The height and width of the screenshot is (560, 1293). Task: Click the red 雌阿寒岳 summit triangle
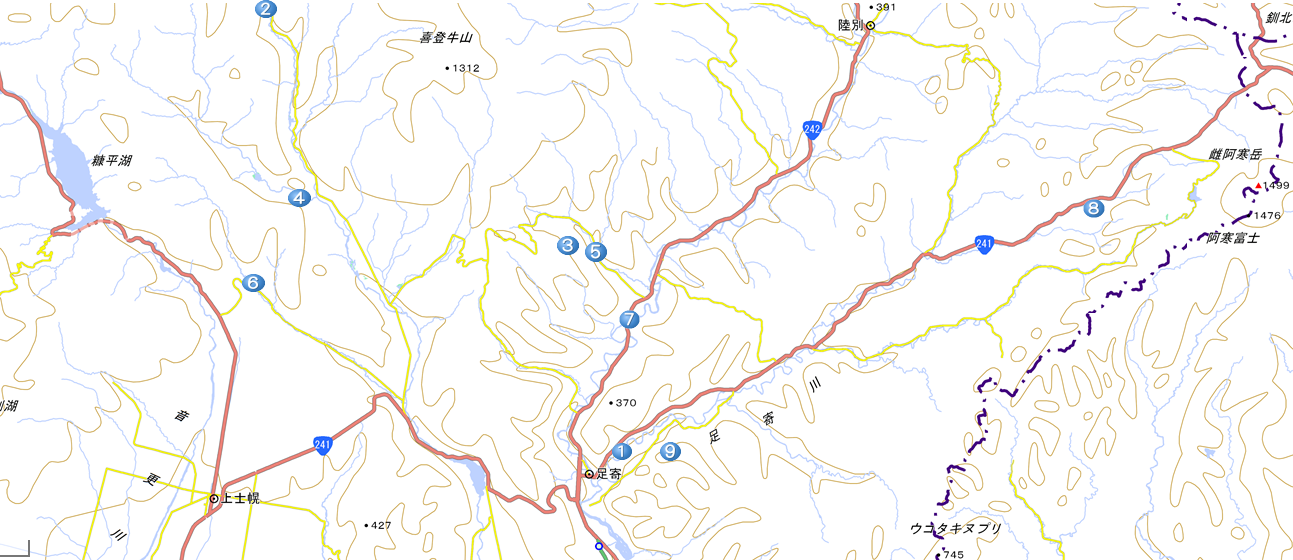[1258, 186]
